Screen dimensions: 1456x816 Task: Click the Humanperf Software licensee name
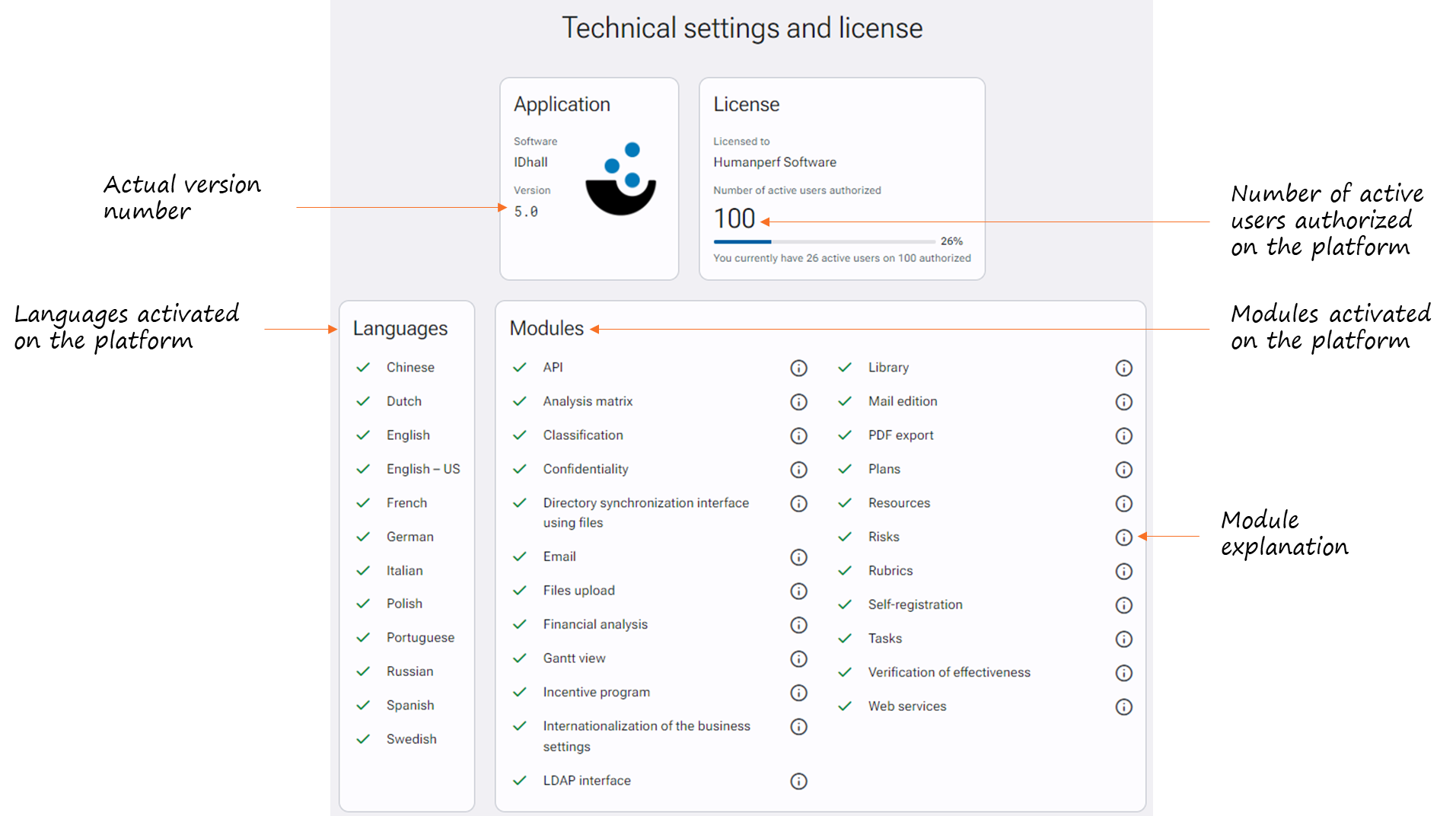pyautogui.click(x=775, y=162)
